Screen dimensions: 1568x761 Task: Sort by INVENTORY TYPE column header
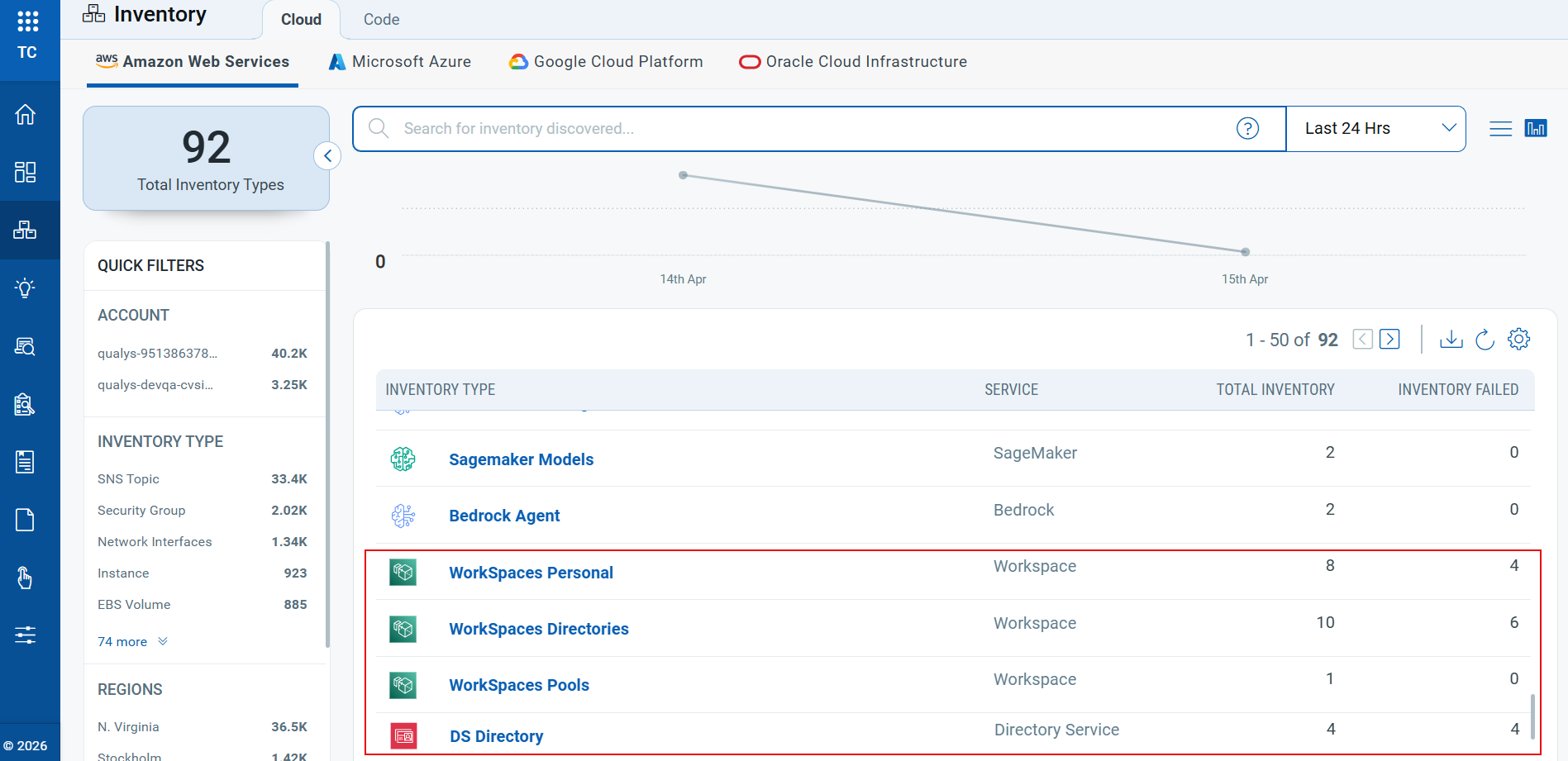[x=440, y=389]
